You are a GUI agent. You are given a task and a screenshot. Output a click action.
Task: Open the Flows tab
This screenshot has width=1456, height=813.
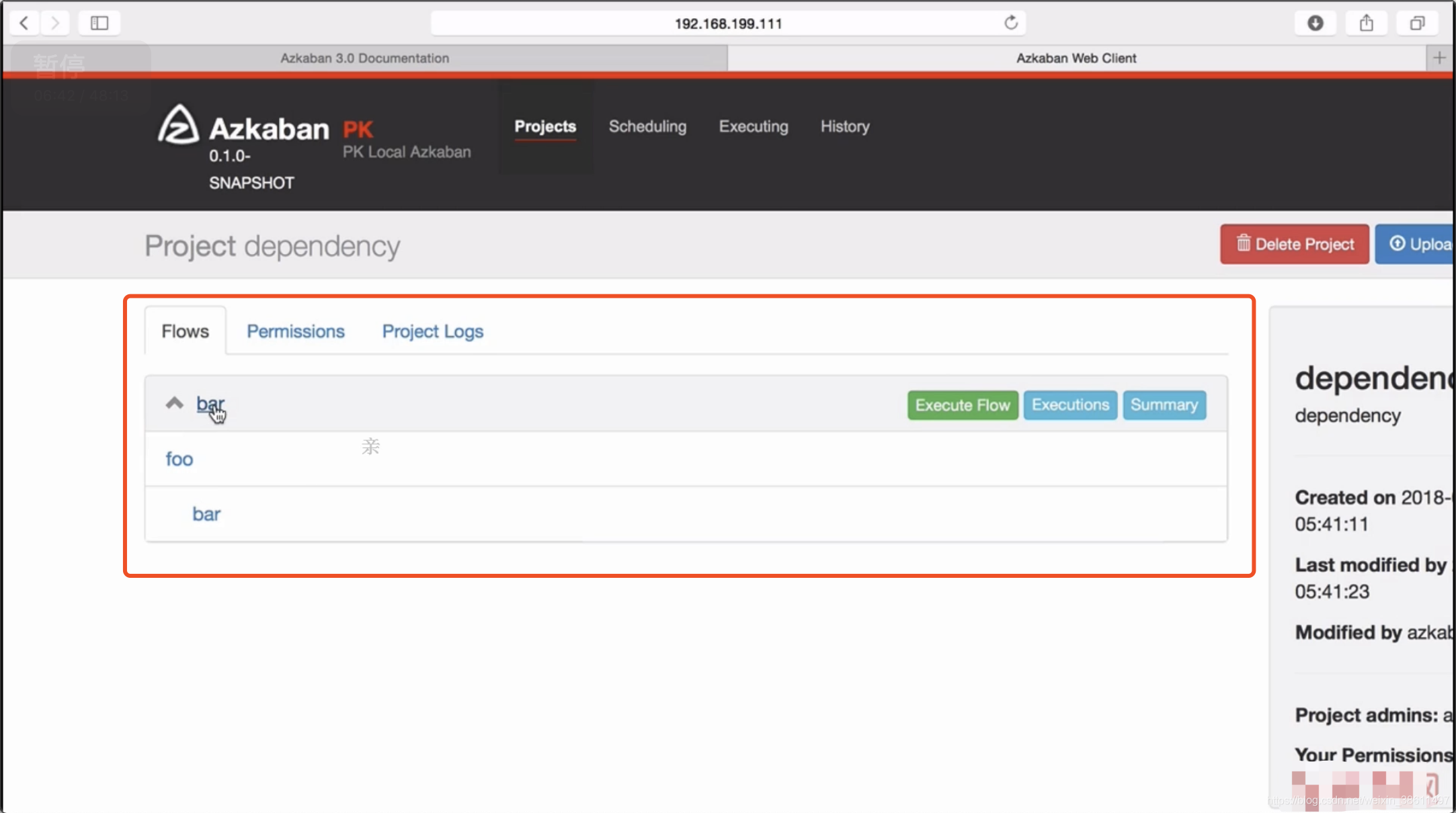click(185, 331)
